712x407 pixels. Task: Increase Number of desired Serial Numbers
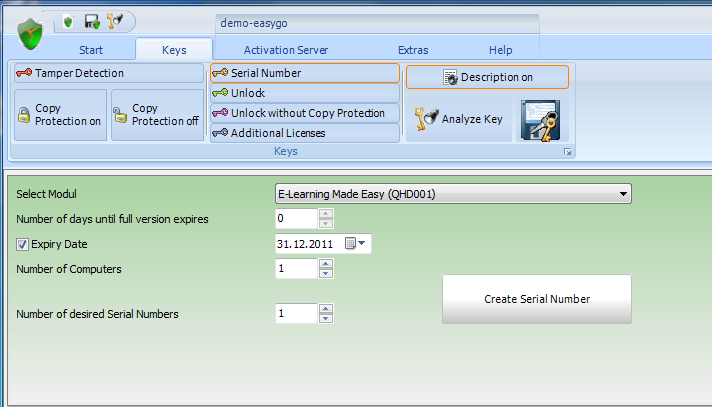click(326, 308)
